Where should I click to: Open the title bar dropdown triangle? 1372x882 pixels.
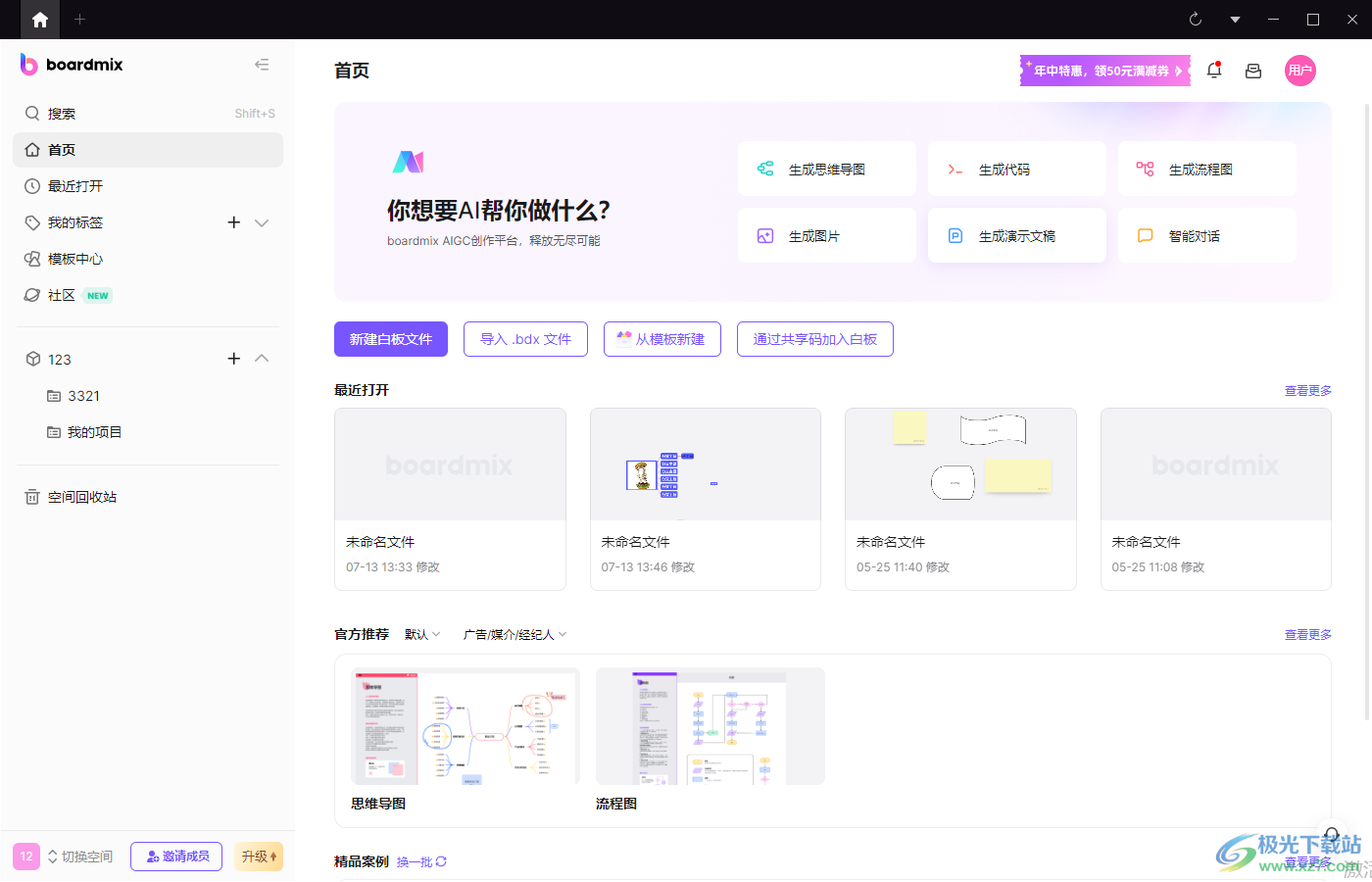1235,20
